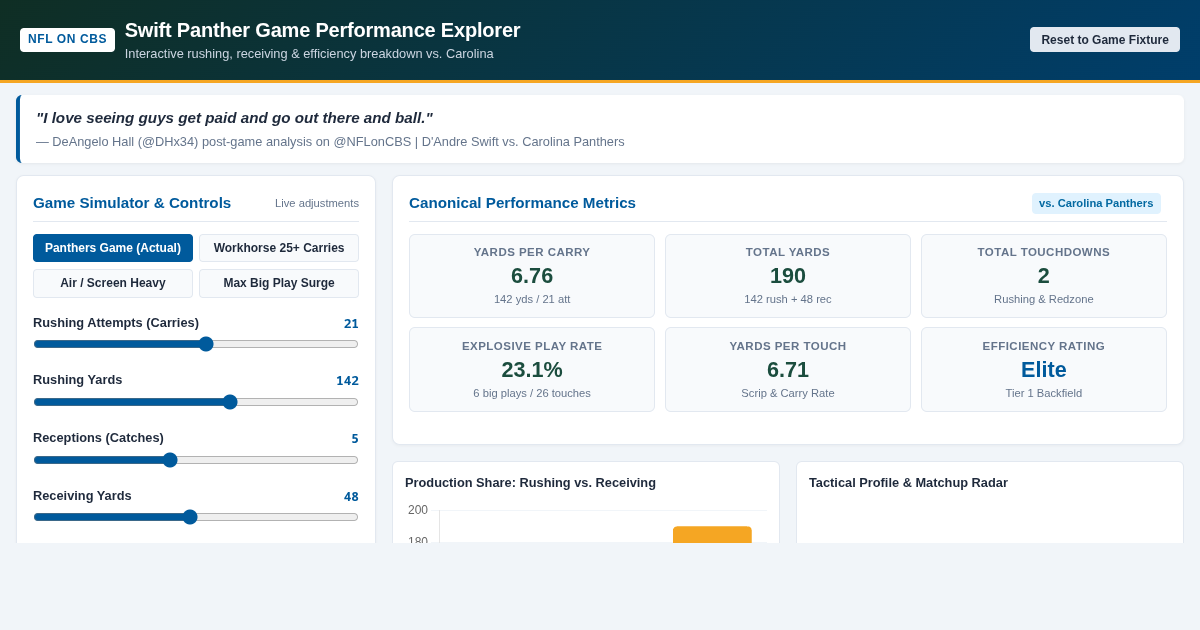The height and width of the screenshot is (630, 1200).
Task: Click the Receiving Yards value 48
Action: 351,497
